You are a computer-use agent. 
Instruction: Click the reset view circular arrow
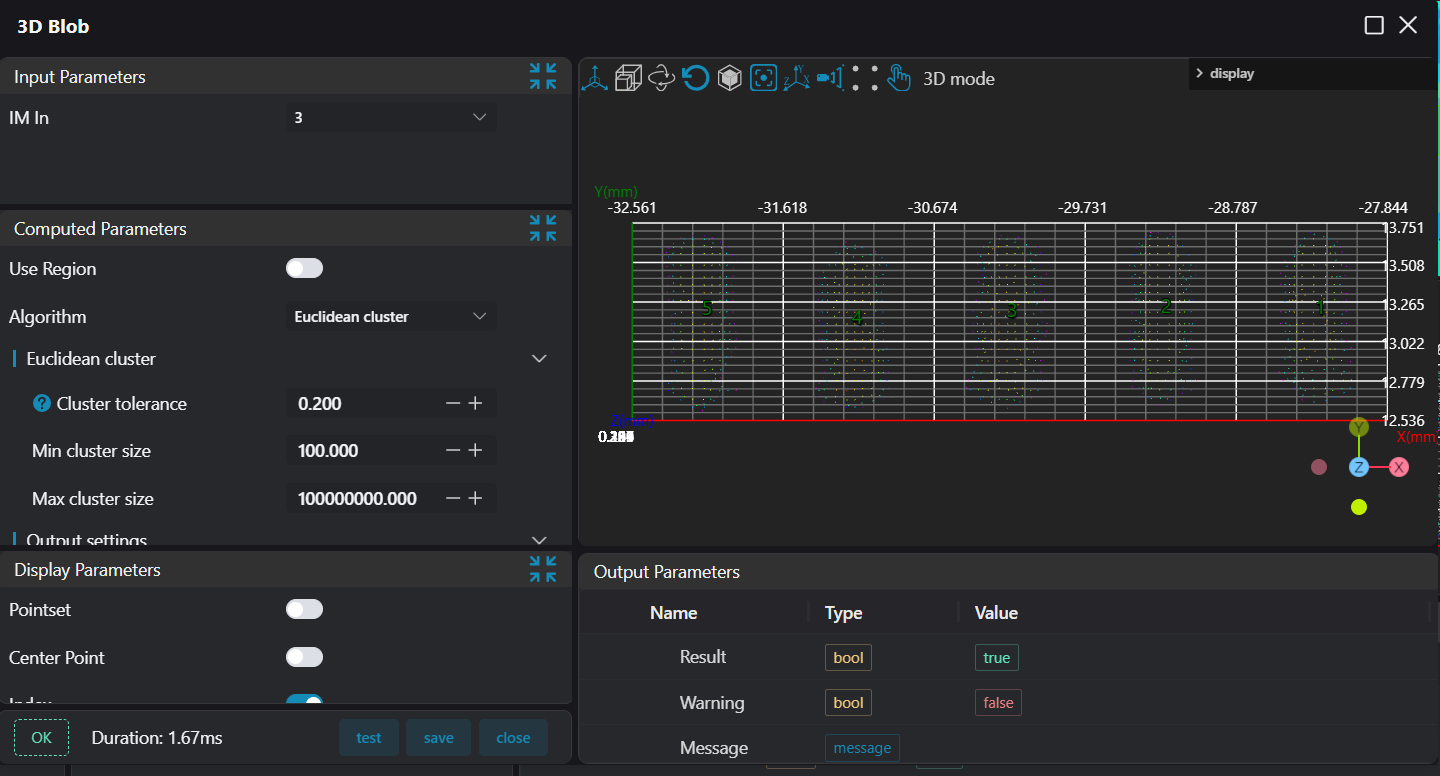[696, 78]
